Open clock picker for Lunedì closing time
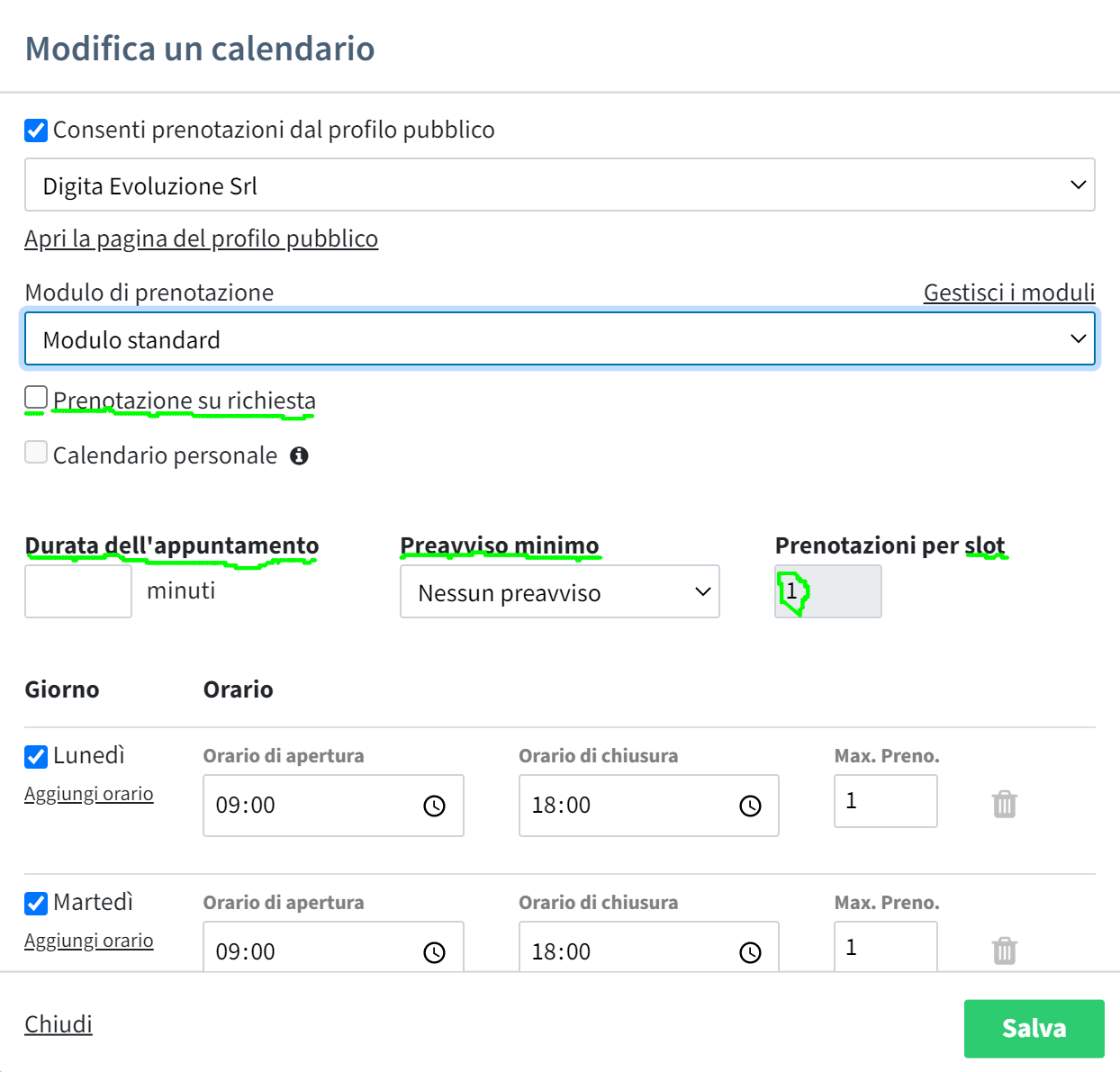This screenshot has width=1120, height=1072. [x=750, y=806]
